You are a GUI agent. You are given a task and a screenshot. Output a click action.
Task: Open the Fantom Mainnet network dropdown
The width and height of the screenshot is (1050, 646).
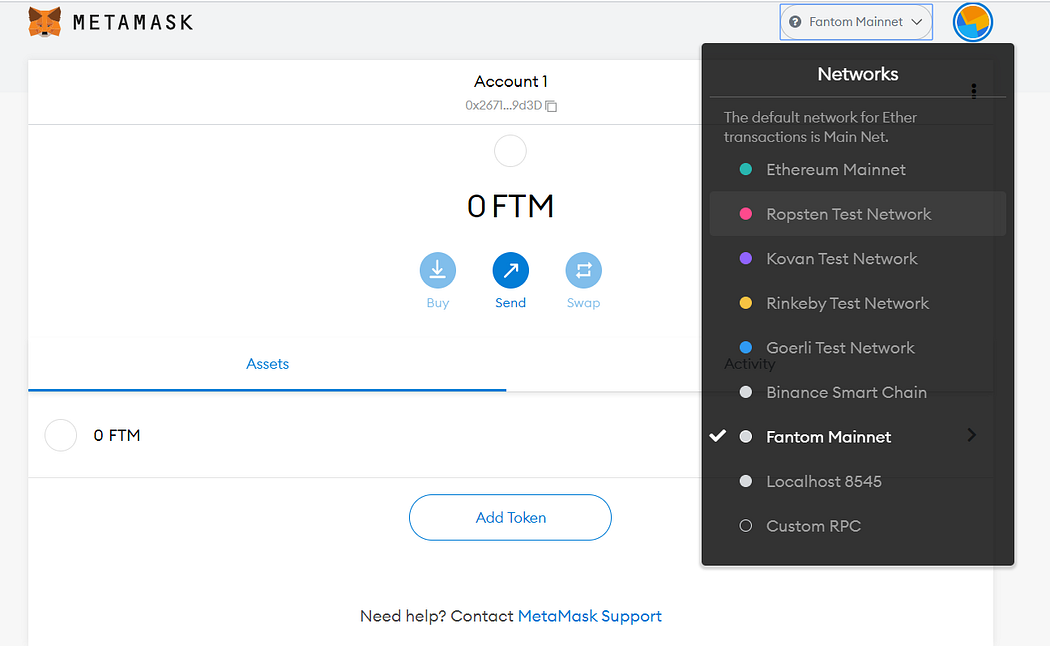[856, 22]
